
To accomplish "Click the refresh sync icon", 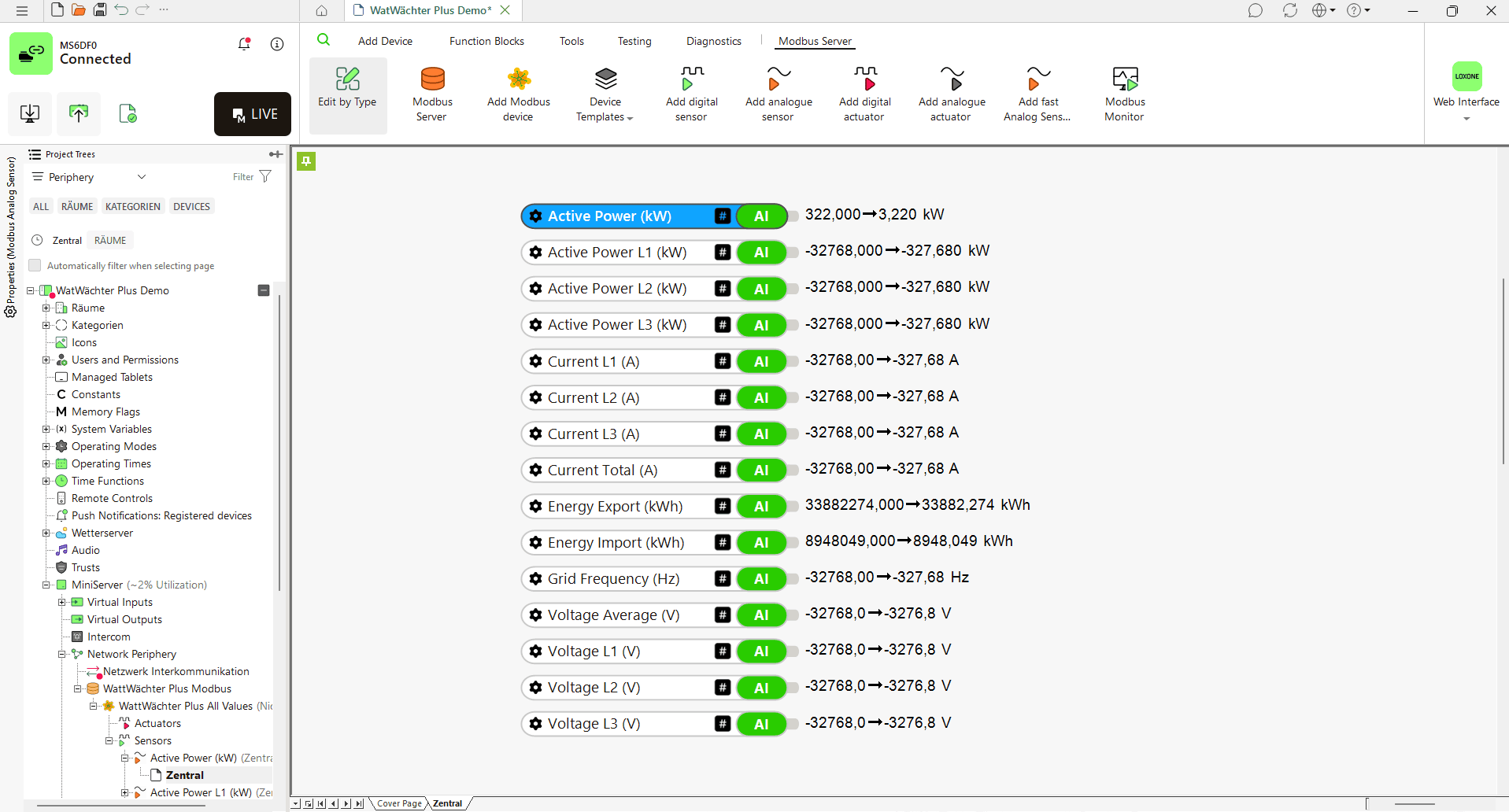I will (1289, 10).
